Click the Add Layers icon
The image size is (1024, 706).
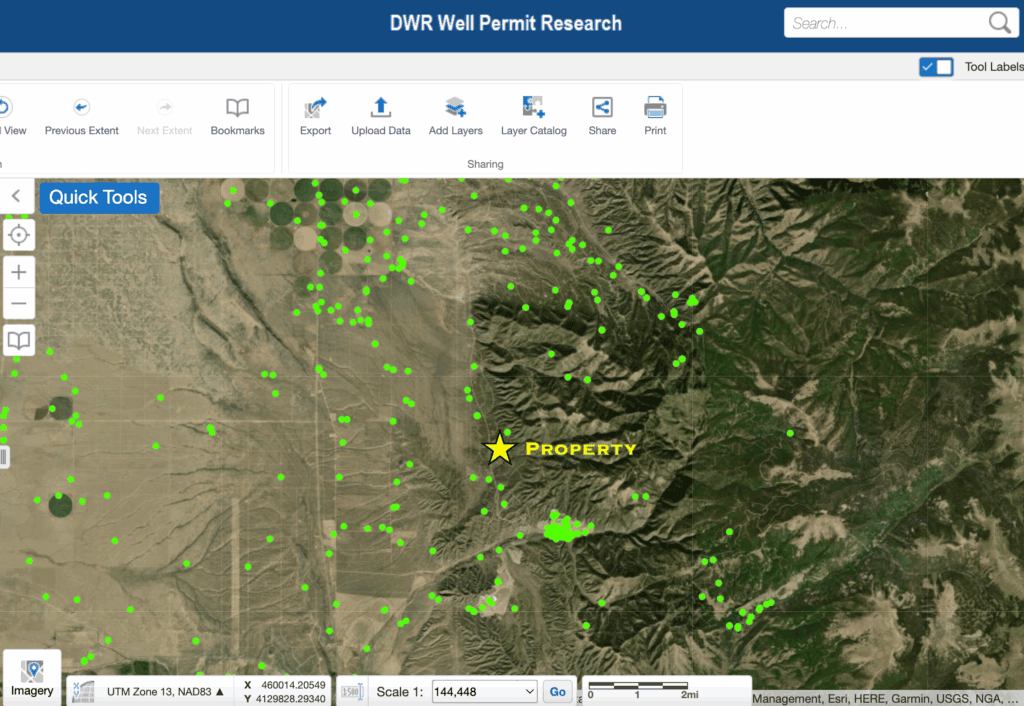[455, 108]
